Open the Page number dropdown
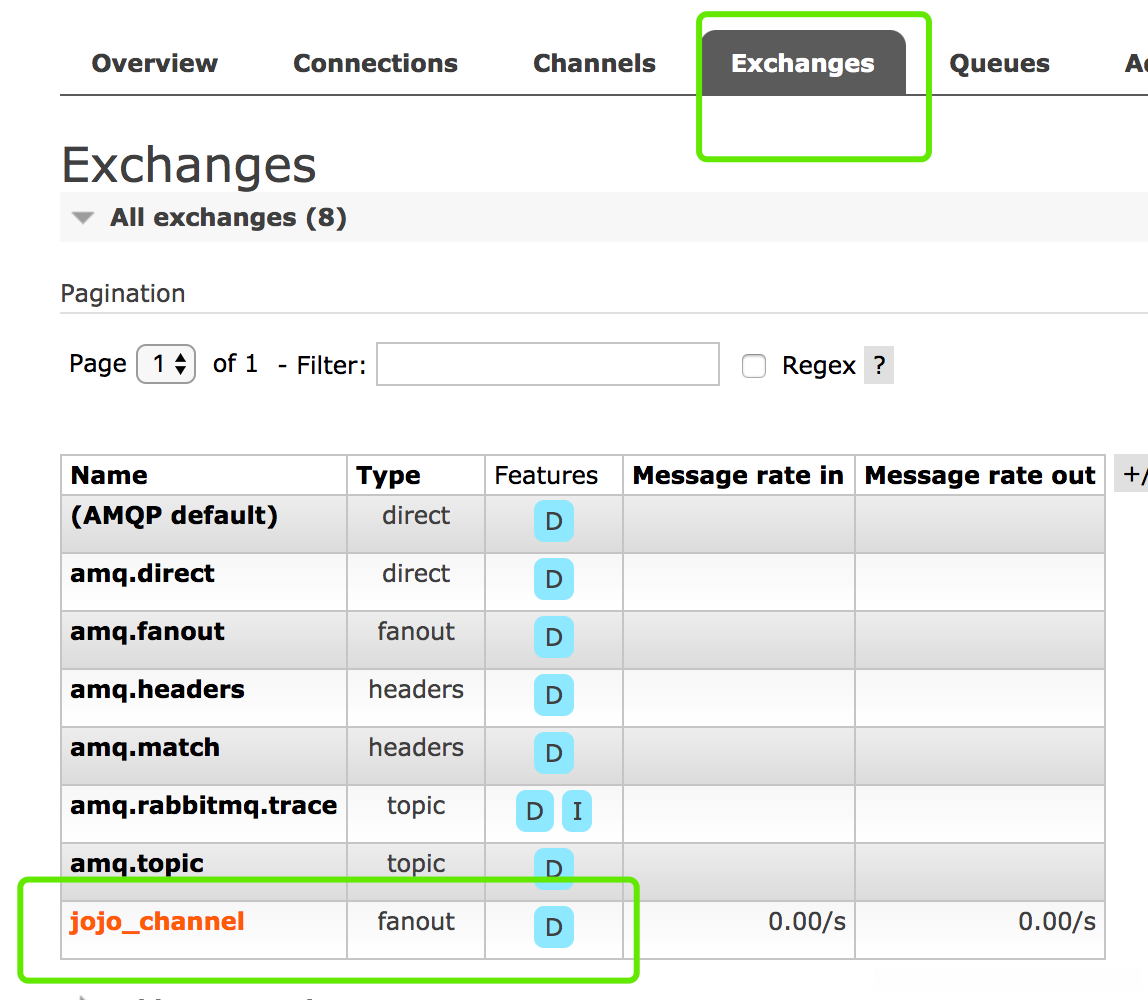The width and height of the screenshot is (1148, 1000). (x=166, y=364)
